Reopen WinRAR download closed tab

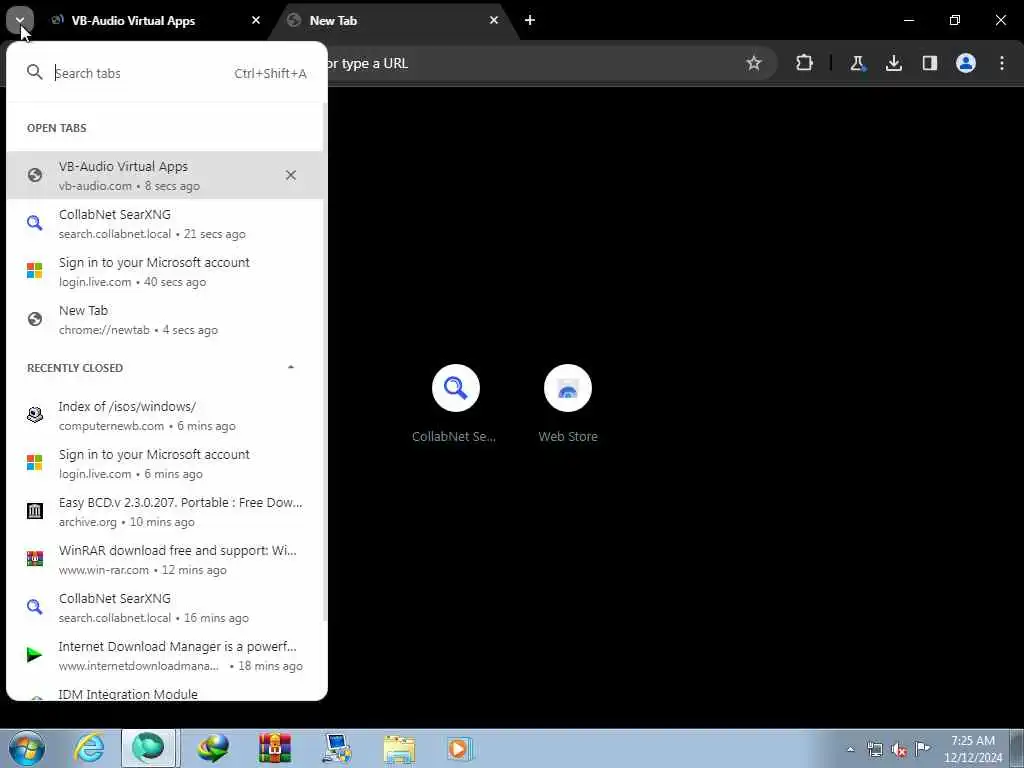pos(165,559)
